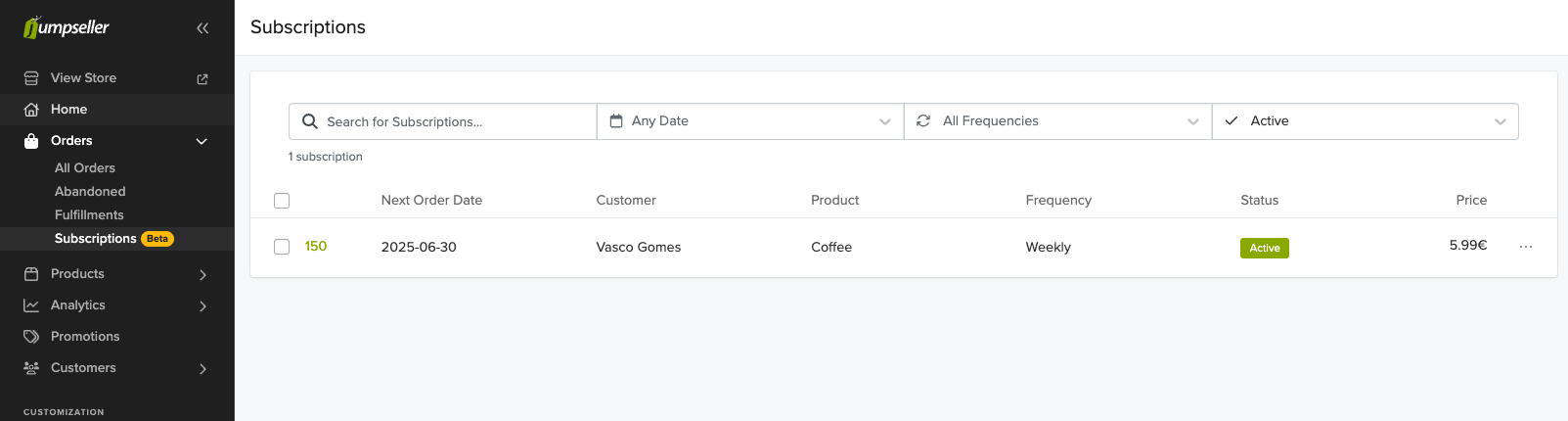Open Fulfillments in the sidebar
Screen dimensions: 1568x421
coord(89,215)
